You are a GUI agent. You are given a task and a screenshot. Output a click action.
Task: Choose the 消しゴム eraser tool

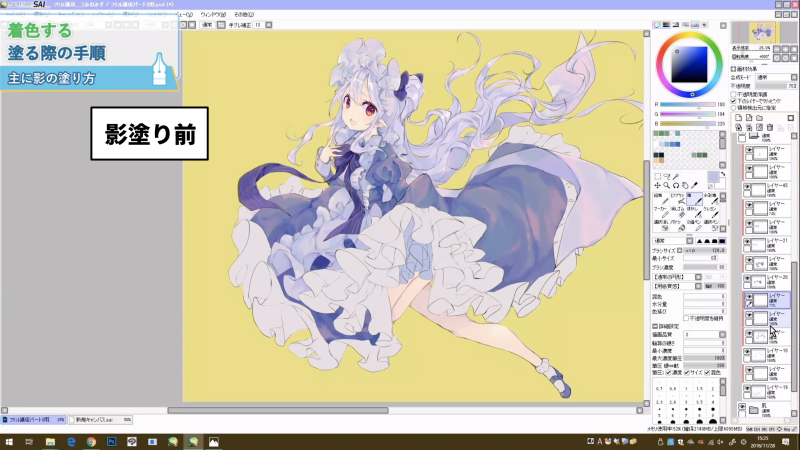tap(678, 212)
